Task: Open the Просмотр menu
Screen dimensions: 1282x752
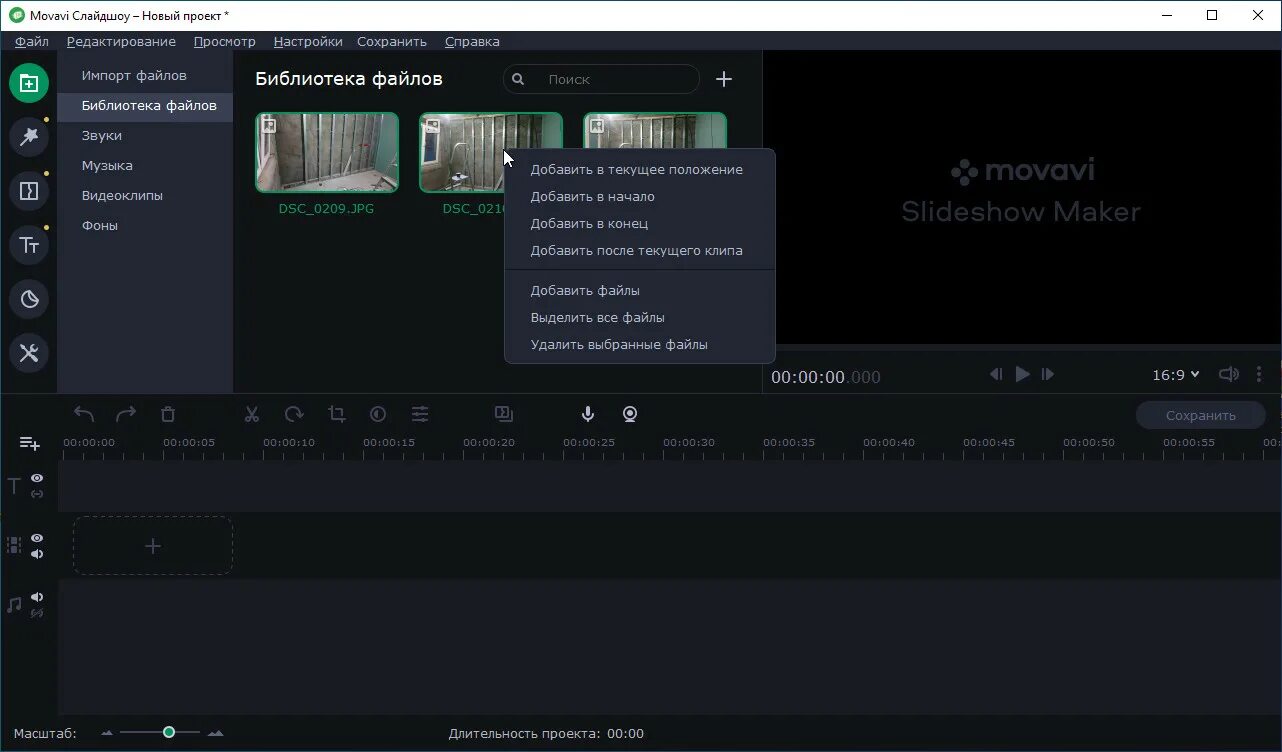Action: (x=225, y=41)
